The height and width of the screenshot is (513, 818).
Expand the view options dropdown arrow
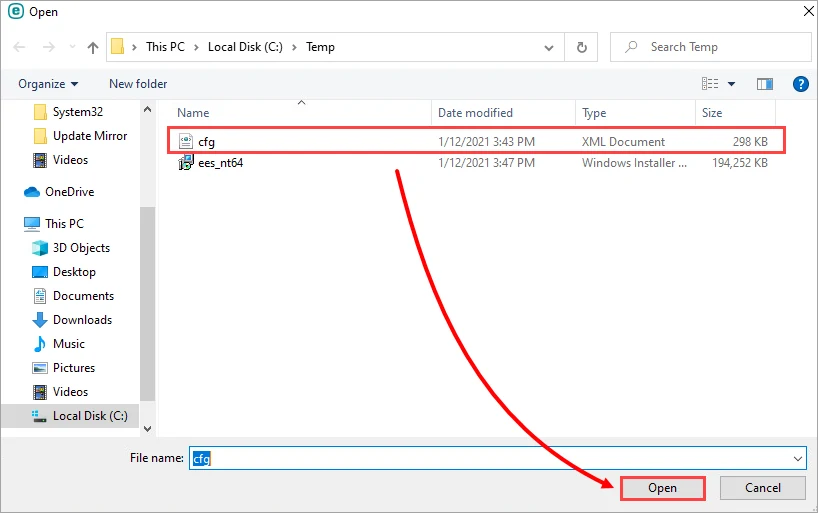(731, 84)
